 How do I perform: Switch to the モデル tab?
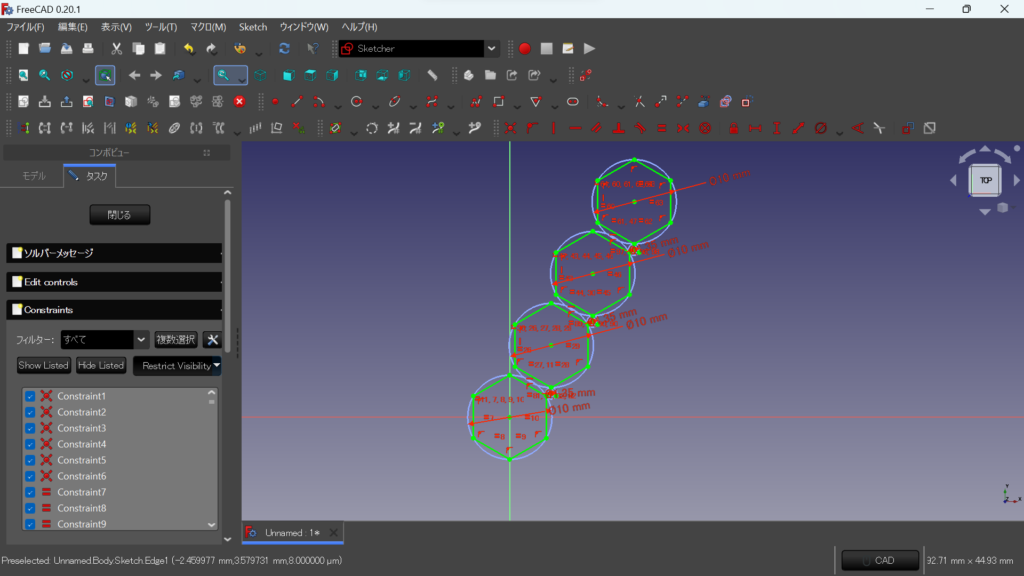pos(34,176)
